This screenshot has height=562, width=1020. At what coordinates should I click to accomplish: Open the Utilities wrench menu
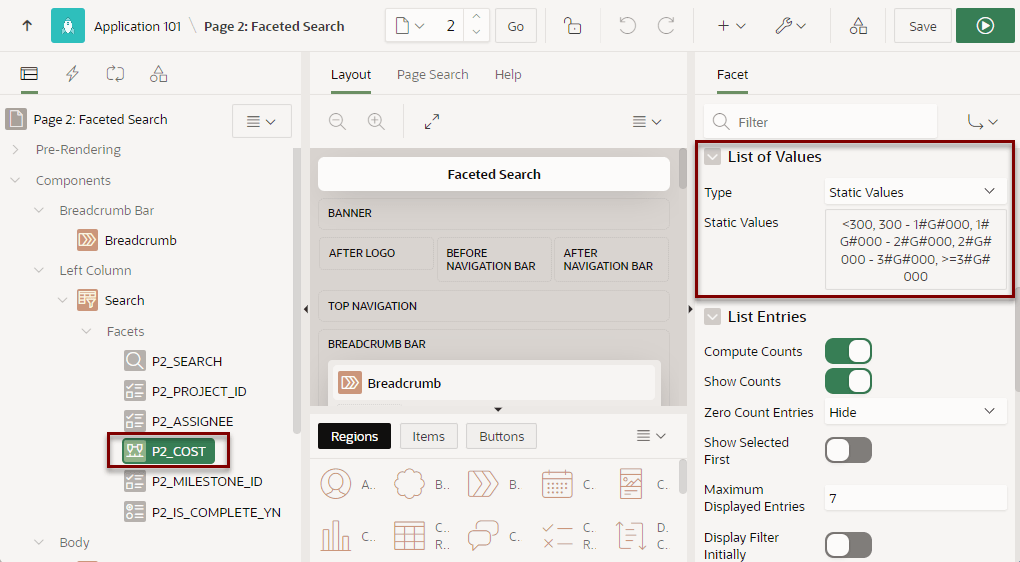pos(790,26)
